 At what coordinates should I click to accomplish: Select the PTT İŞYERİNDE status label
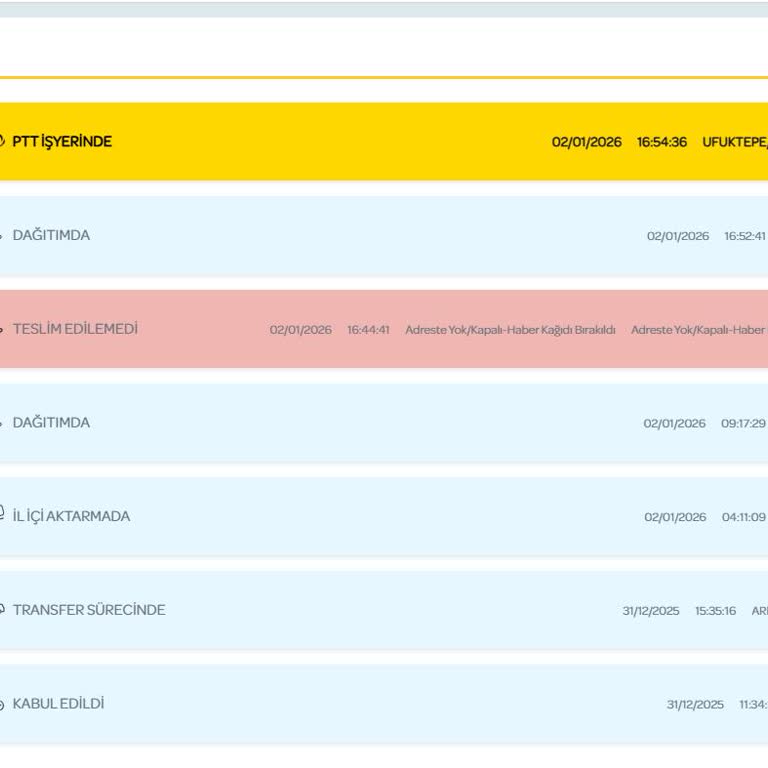tap(62, 142)
